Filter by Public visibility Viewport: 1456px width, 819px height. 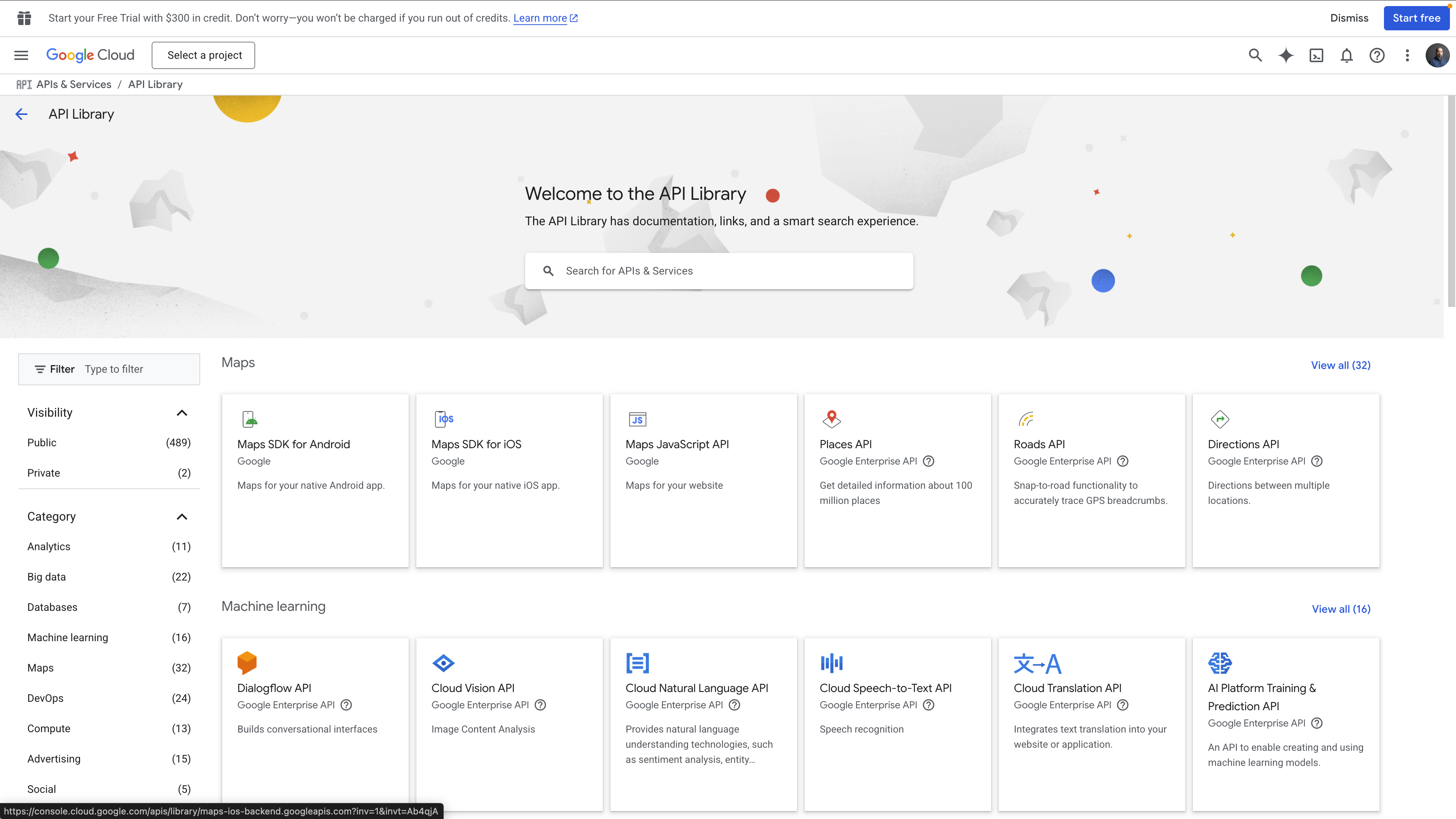coord(109,442)
